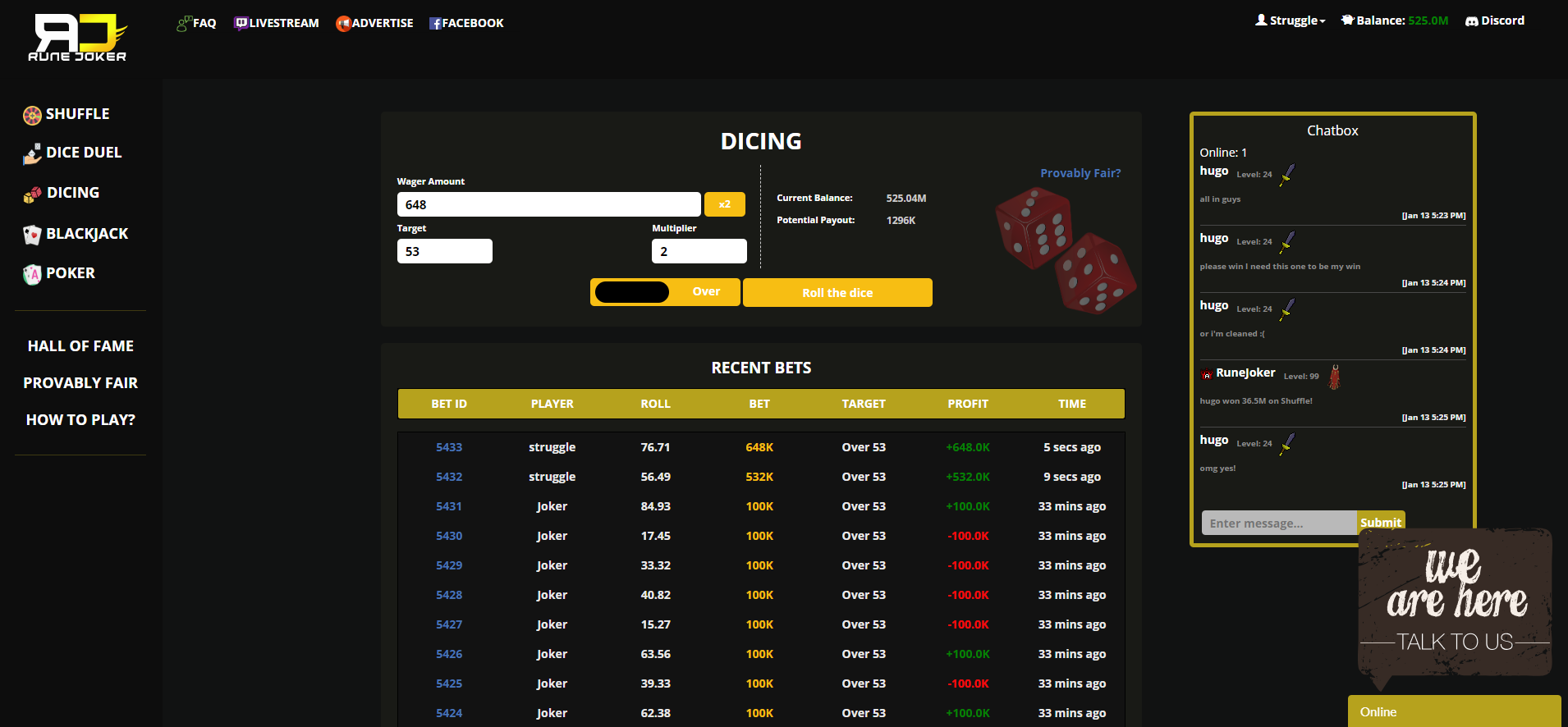Open the Provably Fair? link in dicing panel
The height and width of the screenshot is (727, 1568).
click(1080, 173)
